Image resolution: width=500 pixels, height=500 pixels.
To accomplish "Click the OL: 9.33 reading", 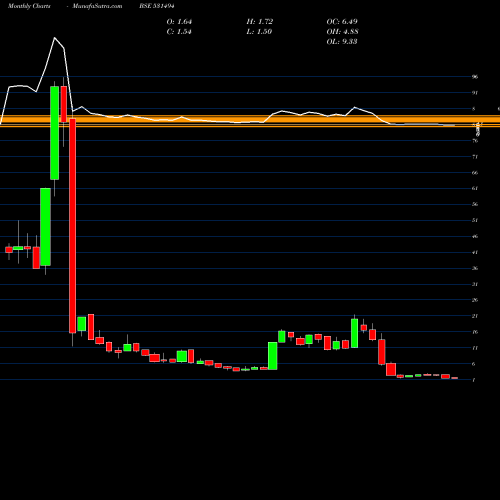I will click(x=342, y=42).
